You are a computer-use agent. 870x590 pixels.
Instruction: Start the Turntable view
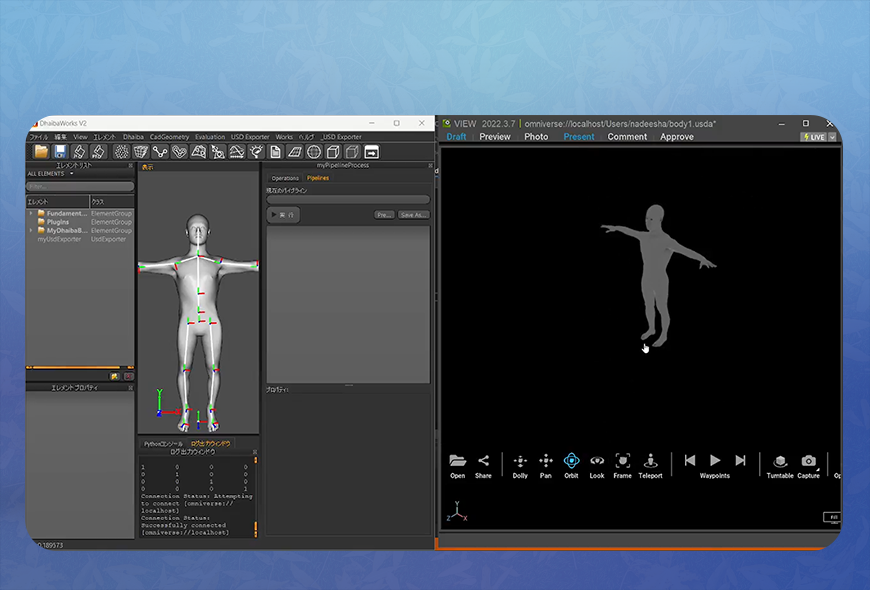coord(780,461)
